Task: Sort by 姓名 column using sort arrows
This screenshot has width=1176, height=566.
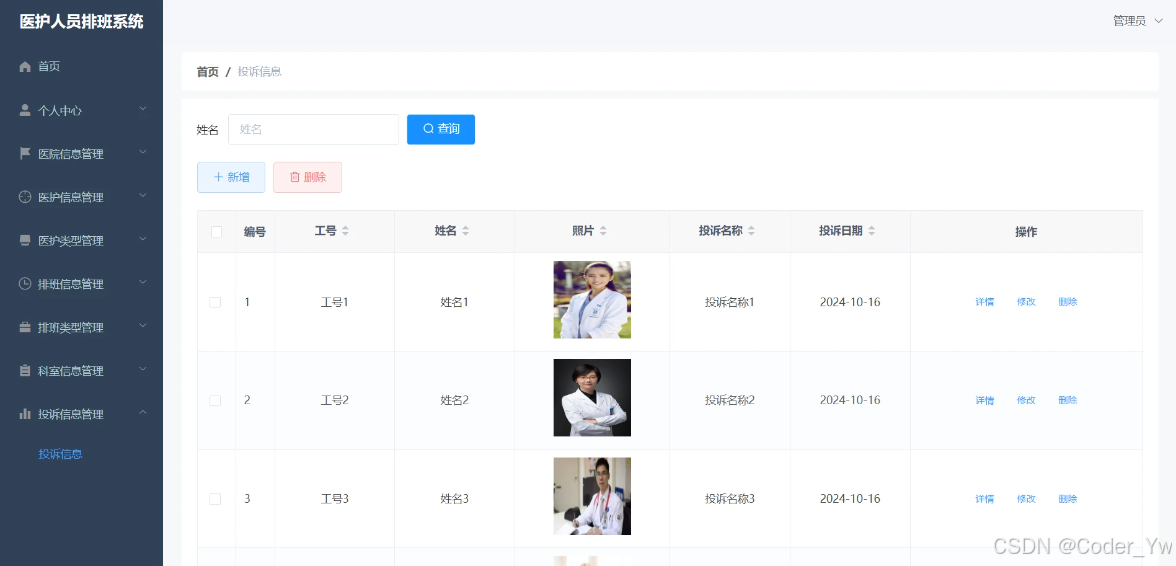Action: pyautogui.click(x=465, y=232)
